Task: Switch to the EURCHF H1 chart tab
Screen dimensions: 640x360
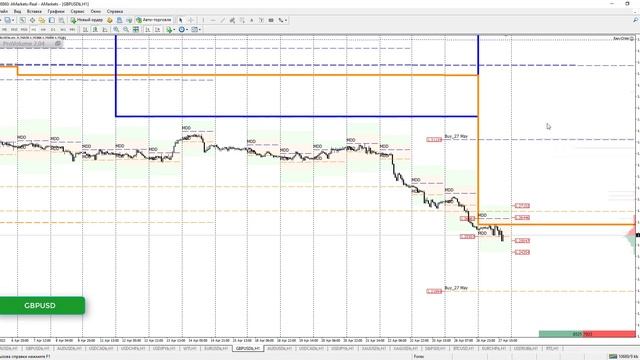Action: [x=494, y=349]
